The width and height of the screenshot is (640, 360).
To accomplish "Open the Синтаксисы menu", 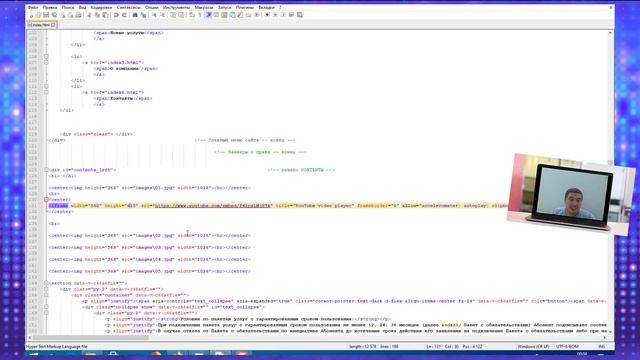I will tap(129, 7).
